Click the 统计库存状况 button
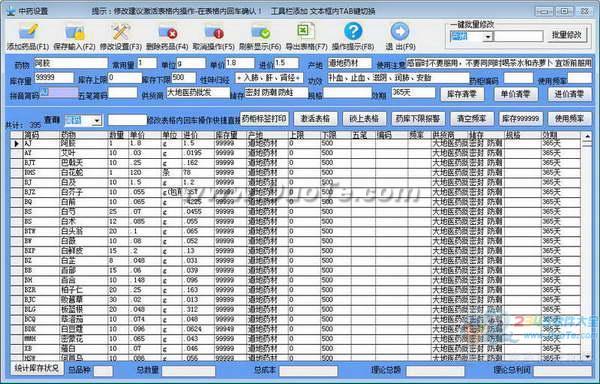 (37, 368)
